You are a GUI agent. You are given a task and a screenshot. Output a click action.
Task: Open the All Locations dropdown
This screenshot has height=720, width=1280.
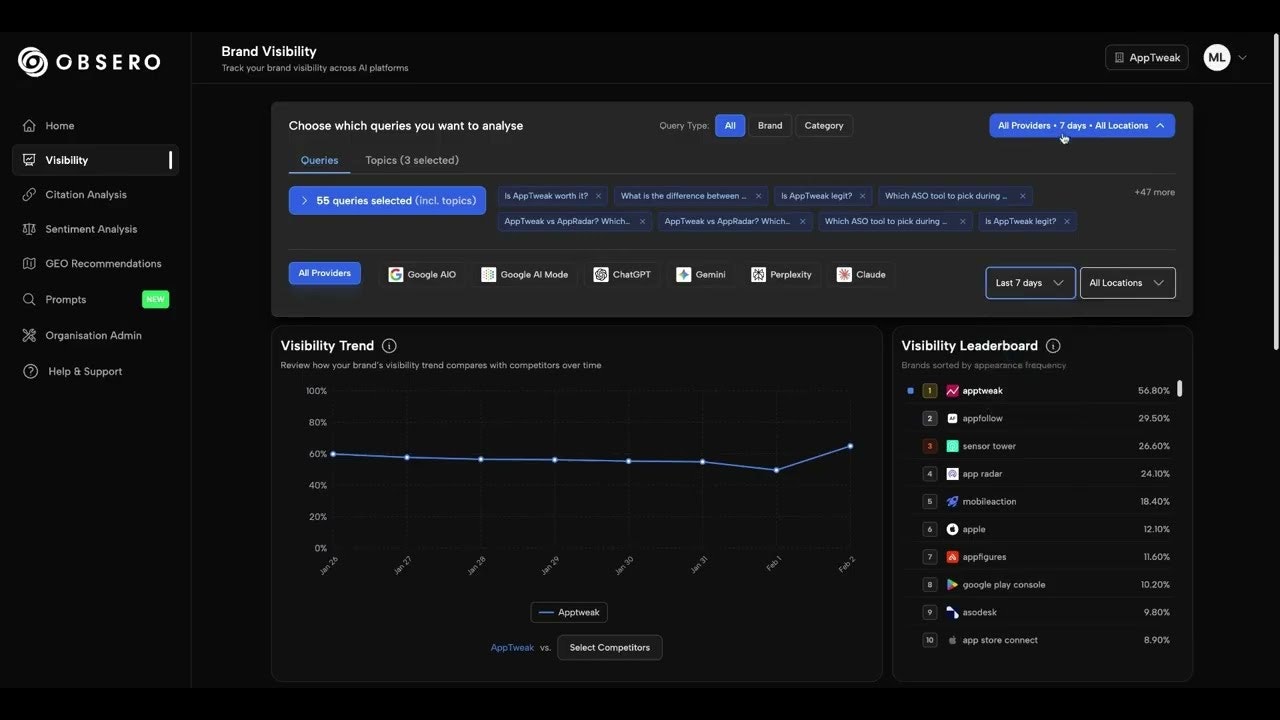tap(1127, 283)
